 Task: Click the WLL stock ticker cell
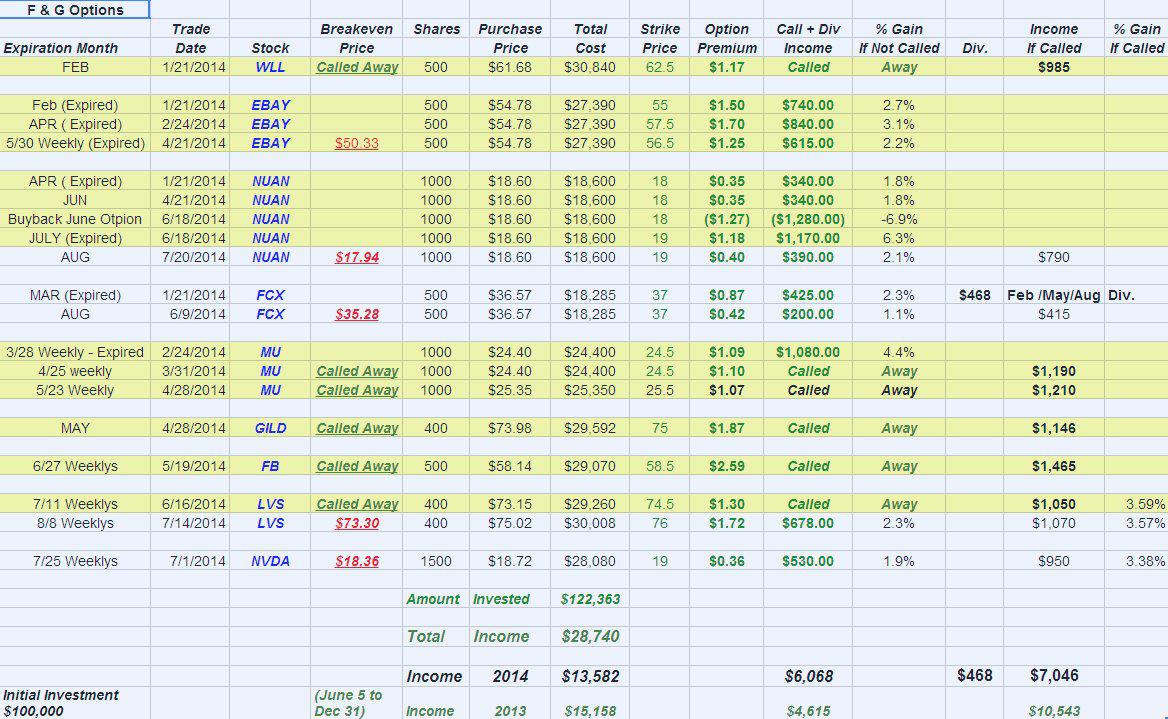pyautogui.click(x=270, y=67)
